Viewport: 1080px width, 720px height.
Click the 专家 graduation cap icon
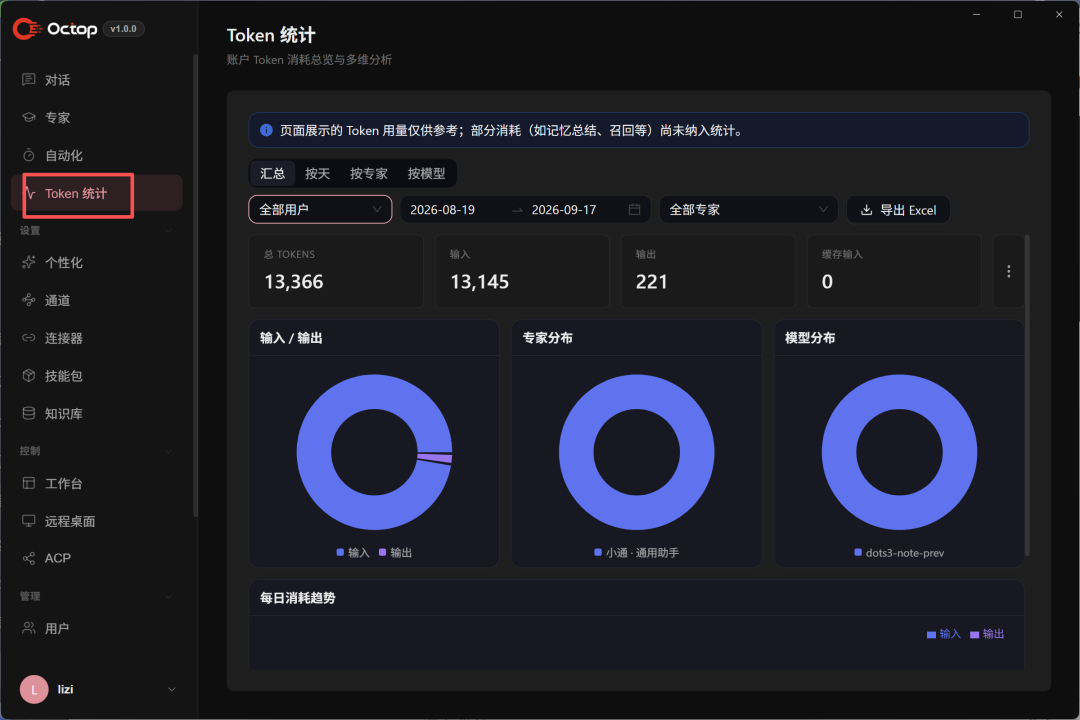tap(28, 117)
